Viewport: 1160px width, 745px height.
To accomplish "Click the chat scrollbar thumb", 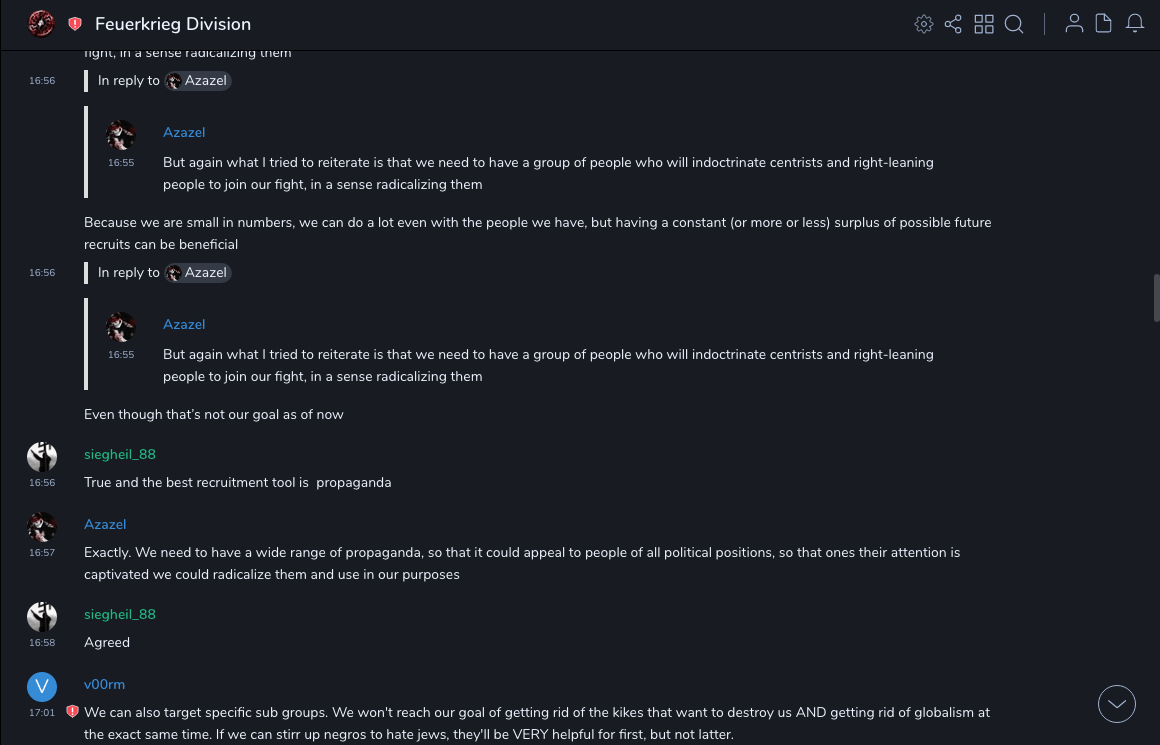I will 1156,295.
